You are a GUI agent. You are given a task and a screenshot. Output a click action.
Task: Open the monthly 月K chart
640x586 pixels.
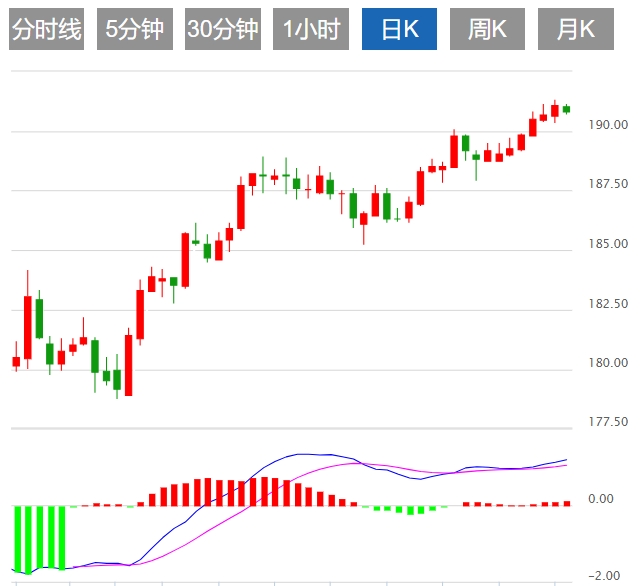click(x=575, y=29)
